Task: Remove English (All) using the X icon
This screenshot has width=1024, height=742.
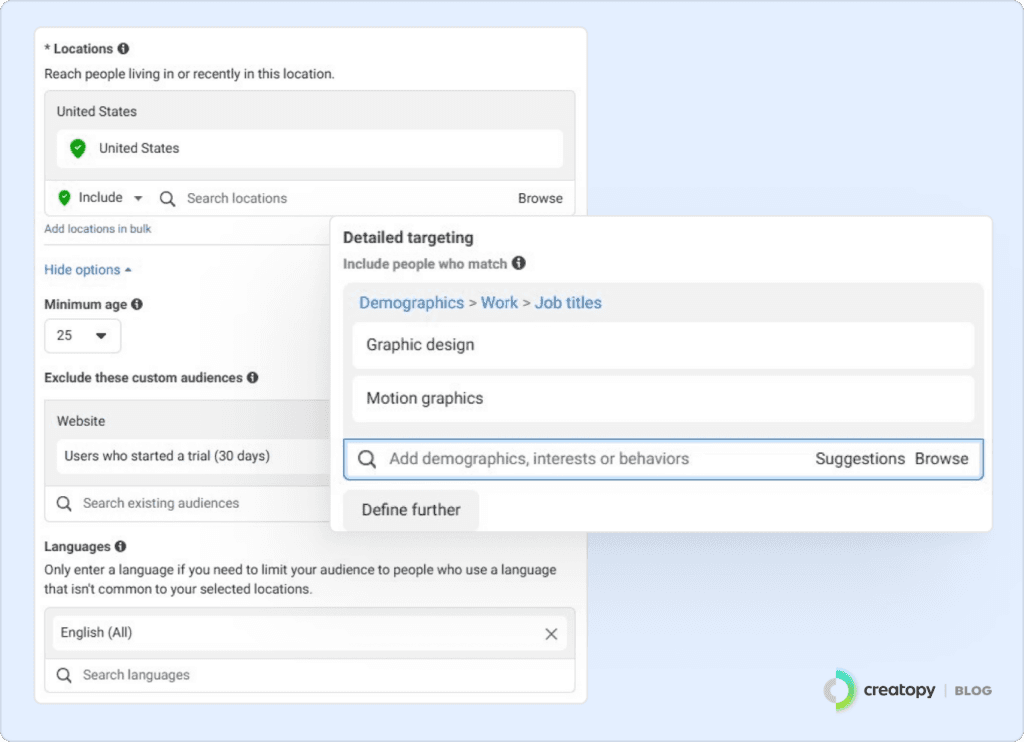Action: 551,633
